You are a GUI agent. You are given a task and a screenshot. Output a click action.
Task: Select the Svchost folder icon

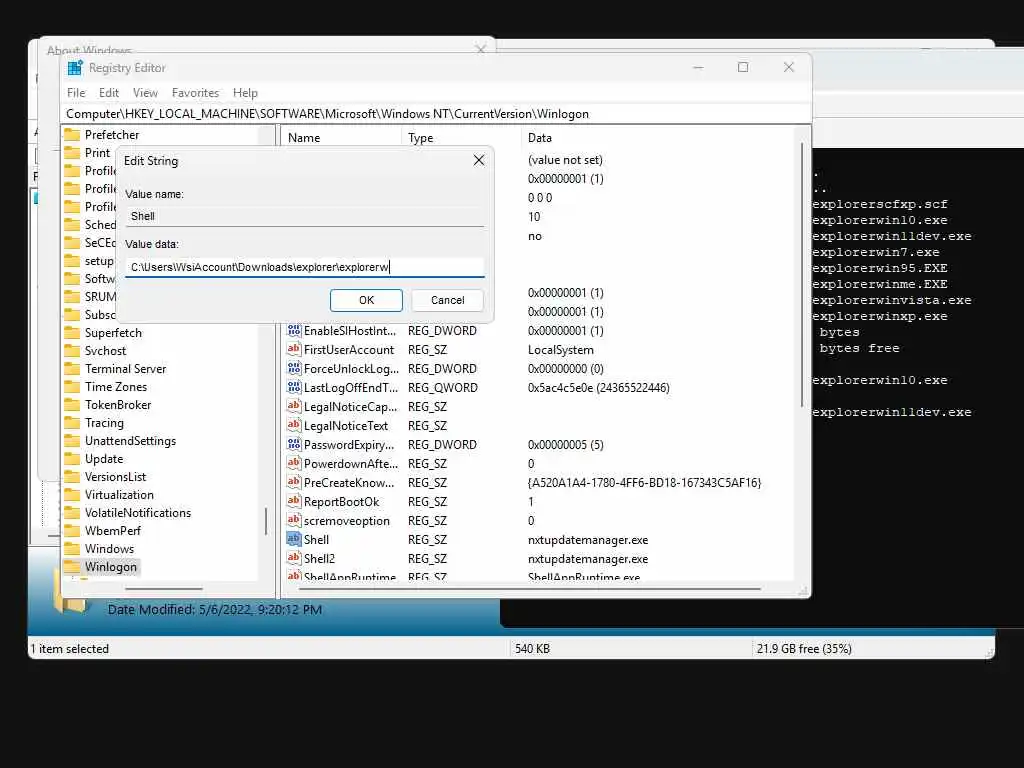point(72,351)
